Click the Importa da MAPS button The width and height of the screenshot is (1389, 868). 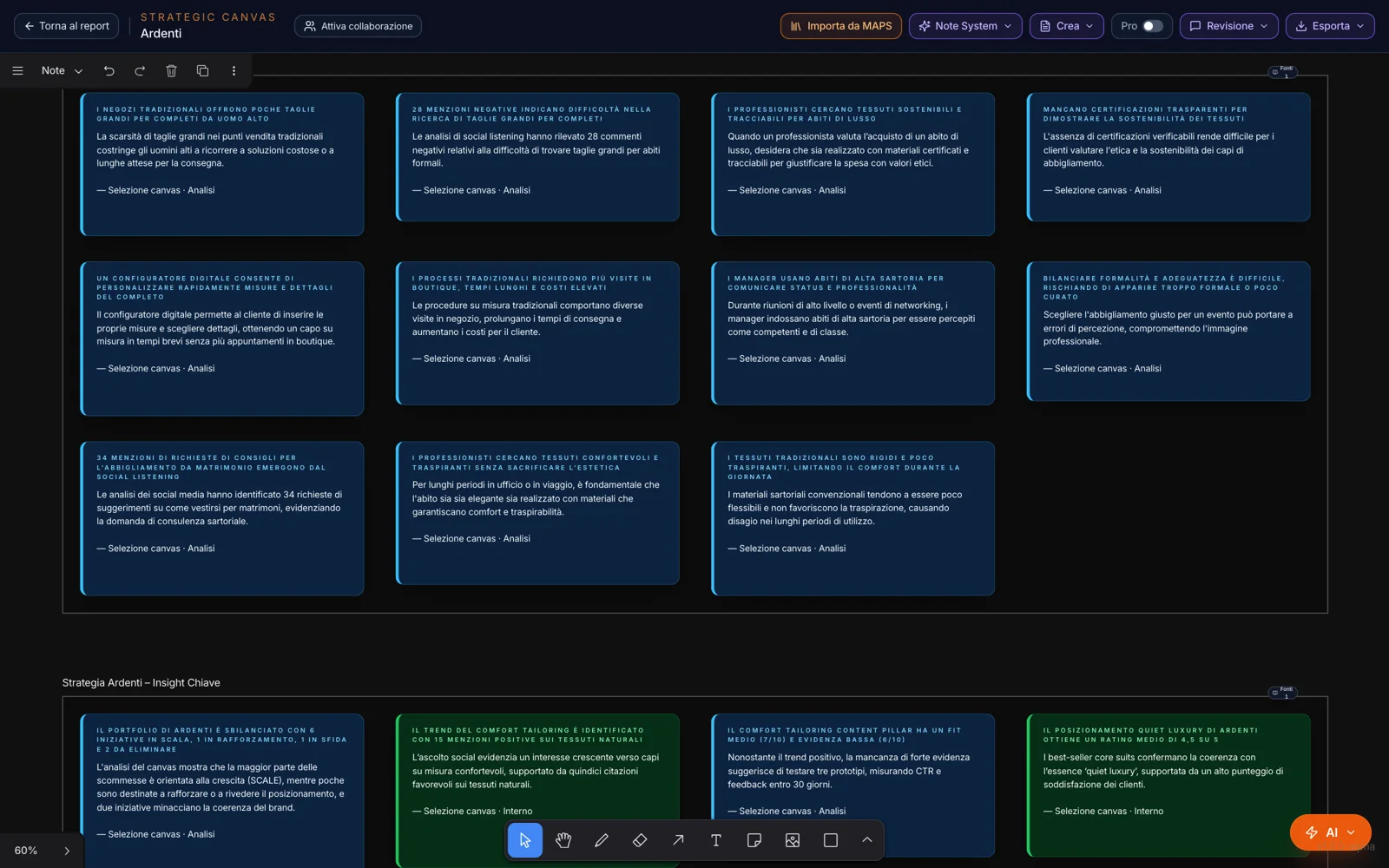[x=841, y=26]
